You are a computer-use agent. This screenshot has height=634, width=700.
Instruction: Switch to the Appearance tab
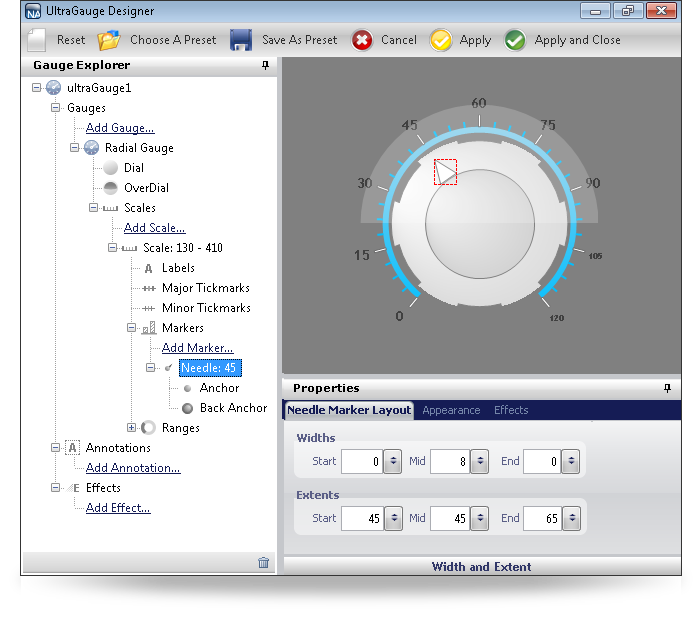(451, 410)
